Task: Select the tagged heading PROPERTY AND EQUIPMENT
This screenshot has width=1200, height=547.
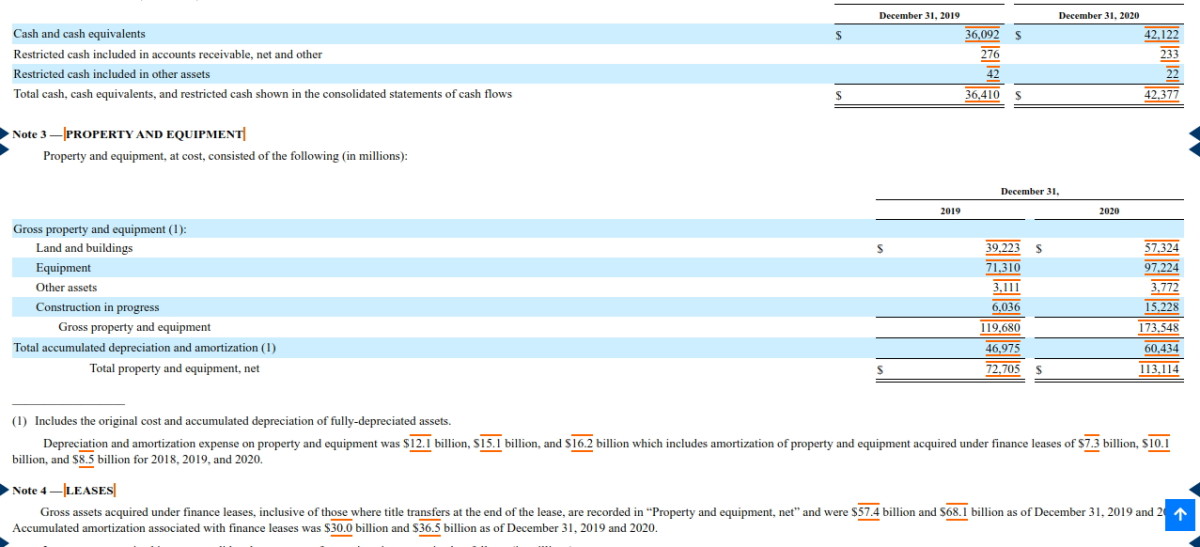Action: click(154, 134)
